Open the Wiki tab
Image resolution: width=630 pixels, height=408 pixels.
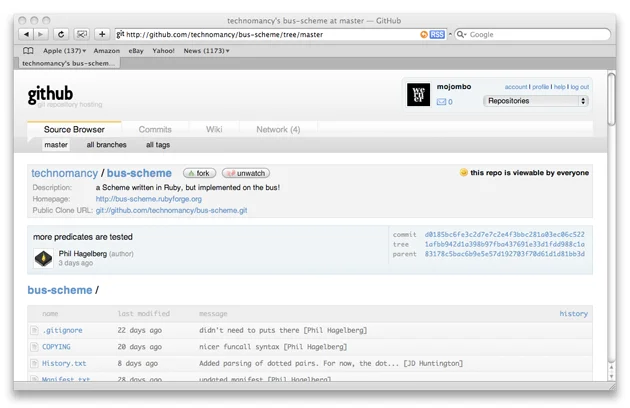214,129
